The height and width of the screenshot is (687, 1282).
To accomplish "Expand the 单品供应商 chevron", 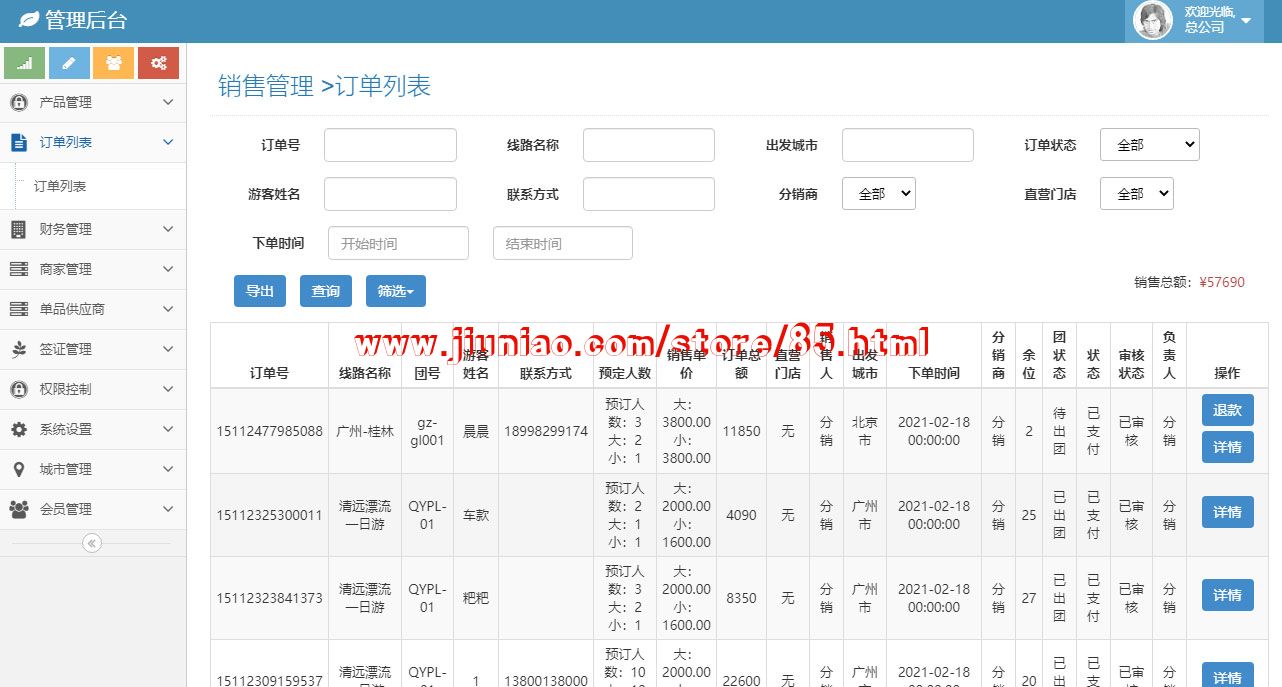I will 168,309.
